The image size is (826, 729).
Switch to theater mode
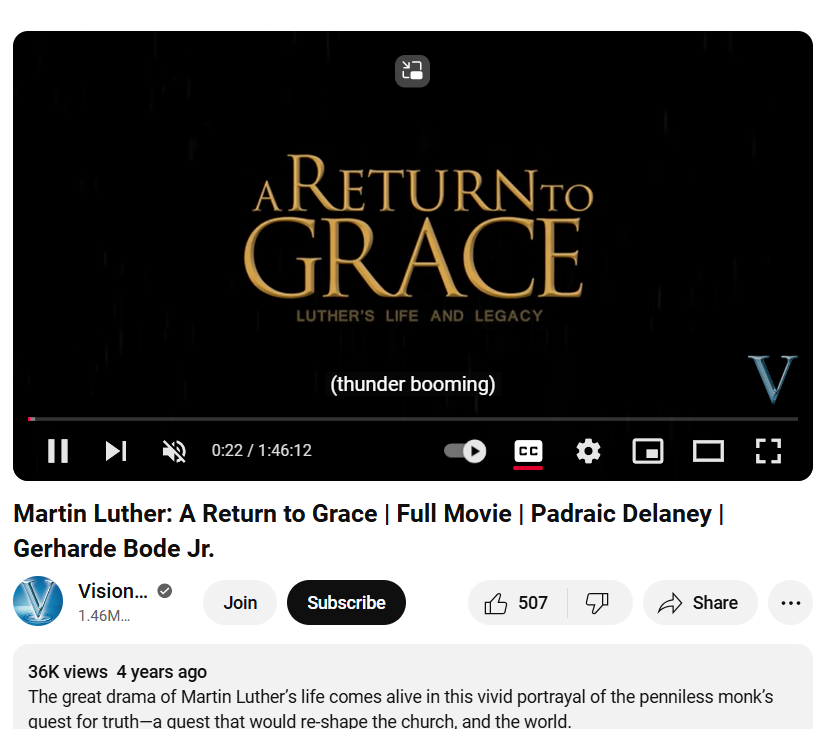[x=708, y=451]
